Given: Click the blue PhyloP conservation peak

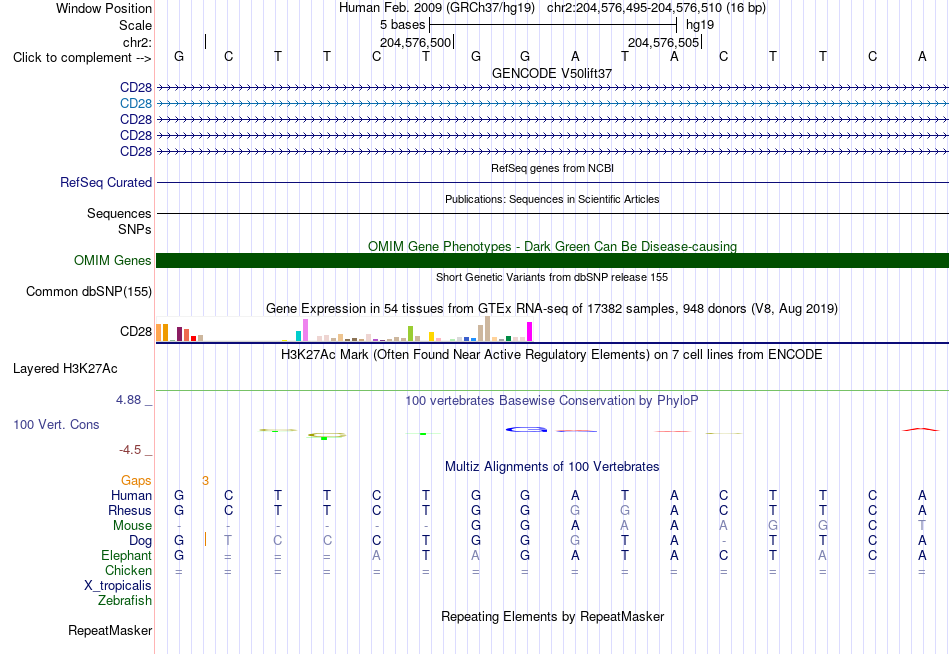Looking at the screenshot, I should tap(526, 429).
